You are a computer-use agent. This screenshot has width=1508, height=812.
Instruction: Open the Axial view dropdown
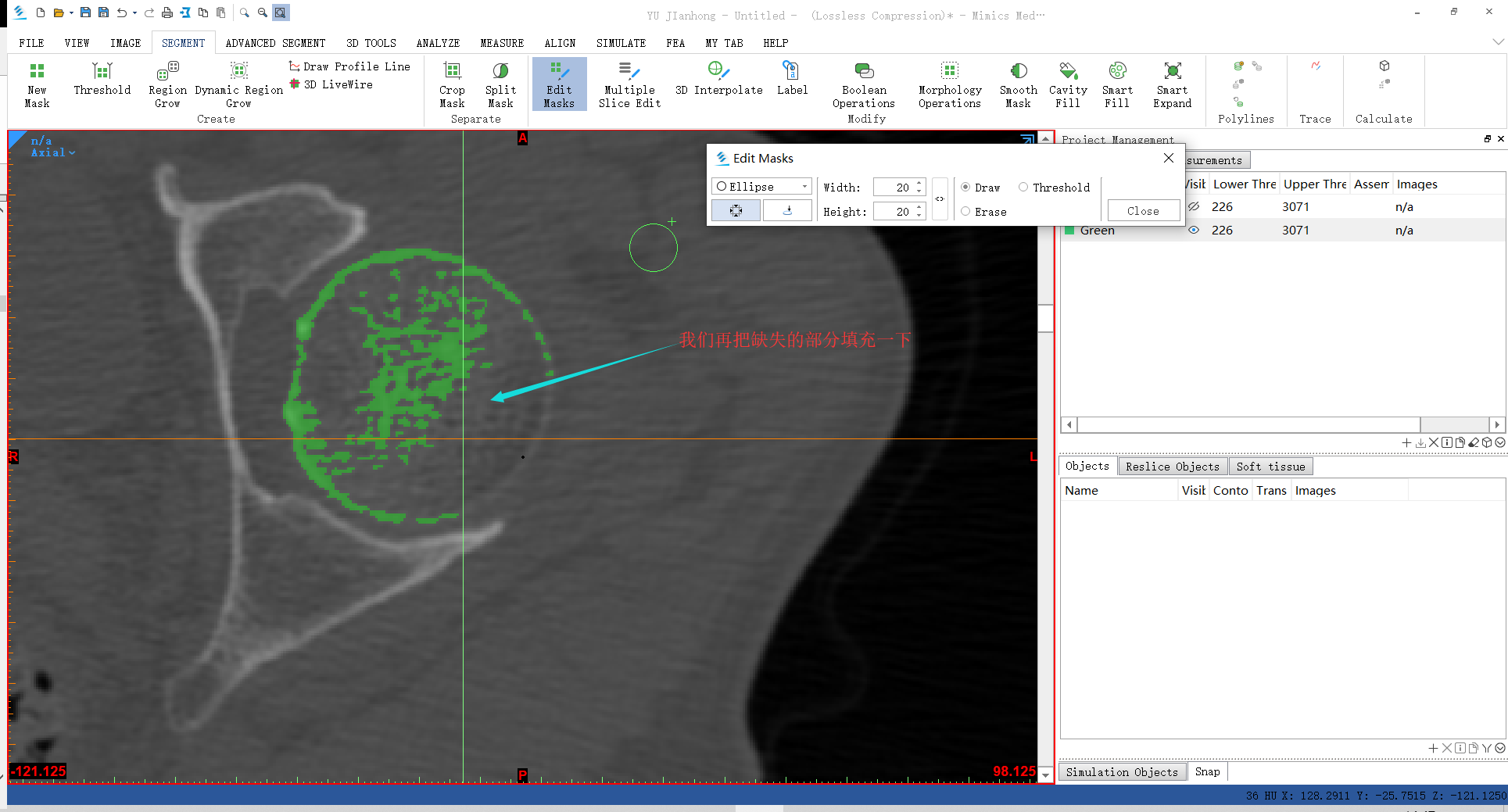pos(53,153)
